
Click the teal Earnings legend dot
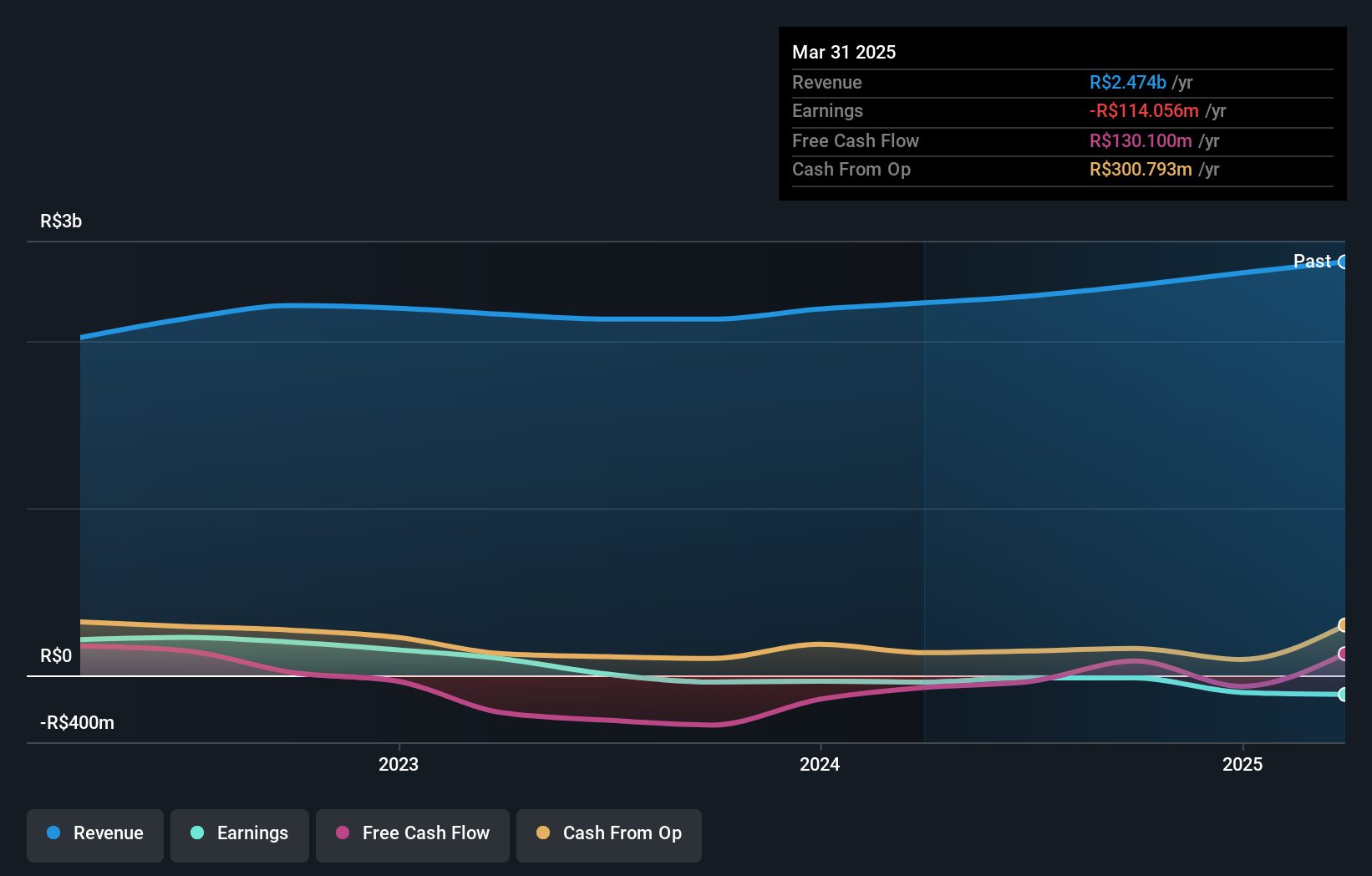click(197, 833)
